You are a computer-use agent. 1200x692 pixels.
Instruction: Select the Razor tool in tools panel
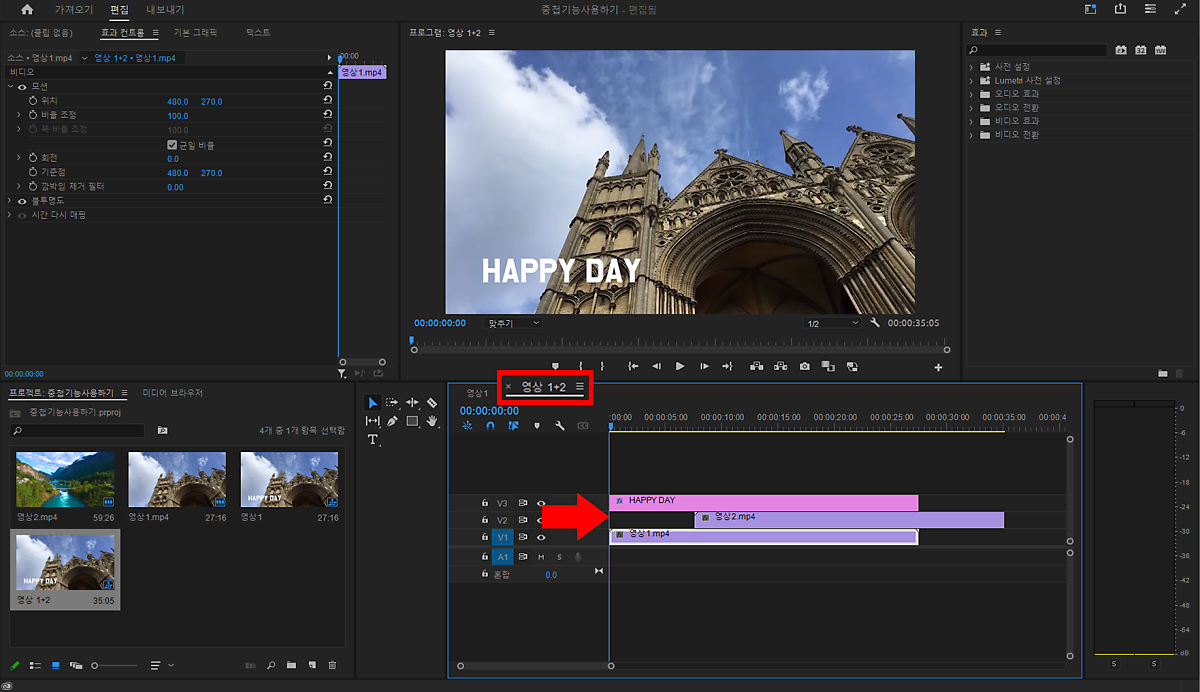click(x=432, y=402)
